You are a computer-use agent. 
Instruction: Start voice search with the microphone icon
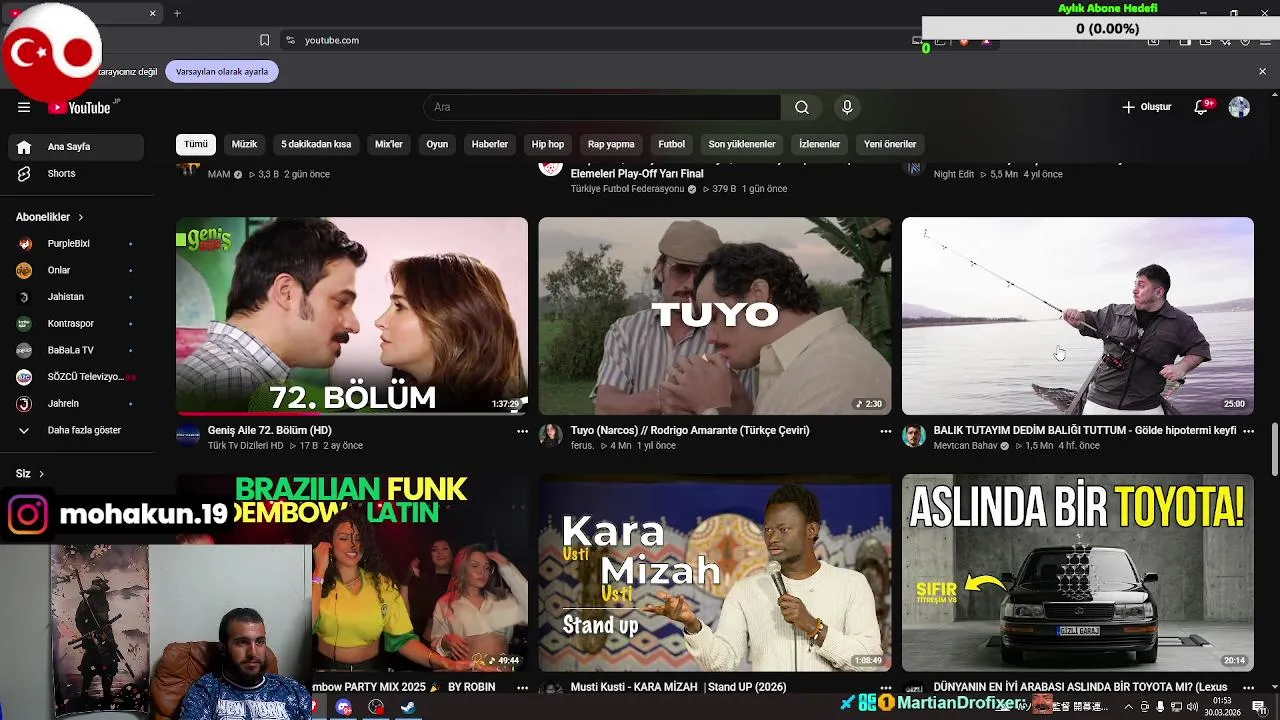pos(847,107)
